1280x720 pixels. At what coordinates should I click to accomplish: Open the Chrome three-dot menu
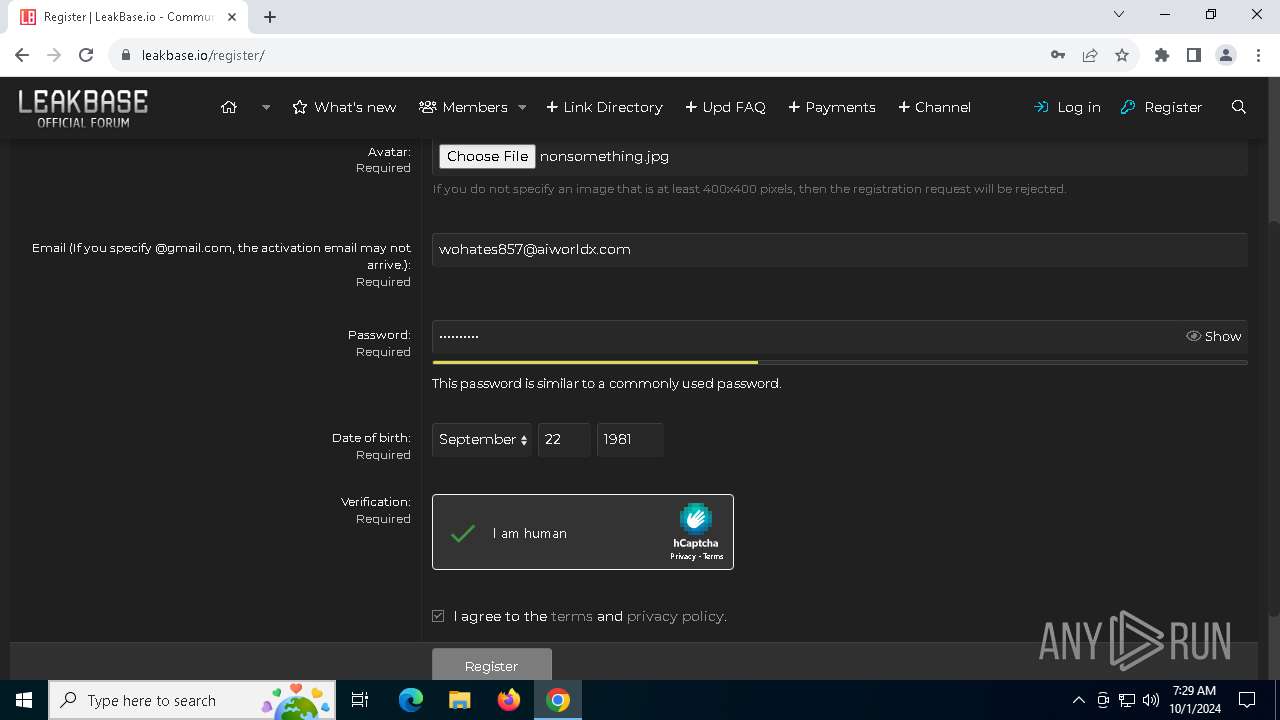[1258, 55]
